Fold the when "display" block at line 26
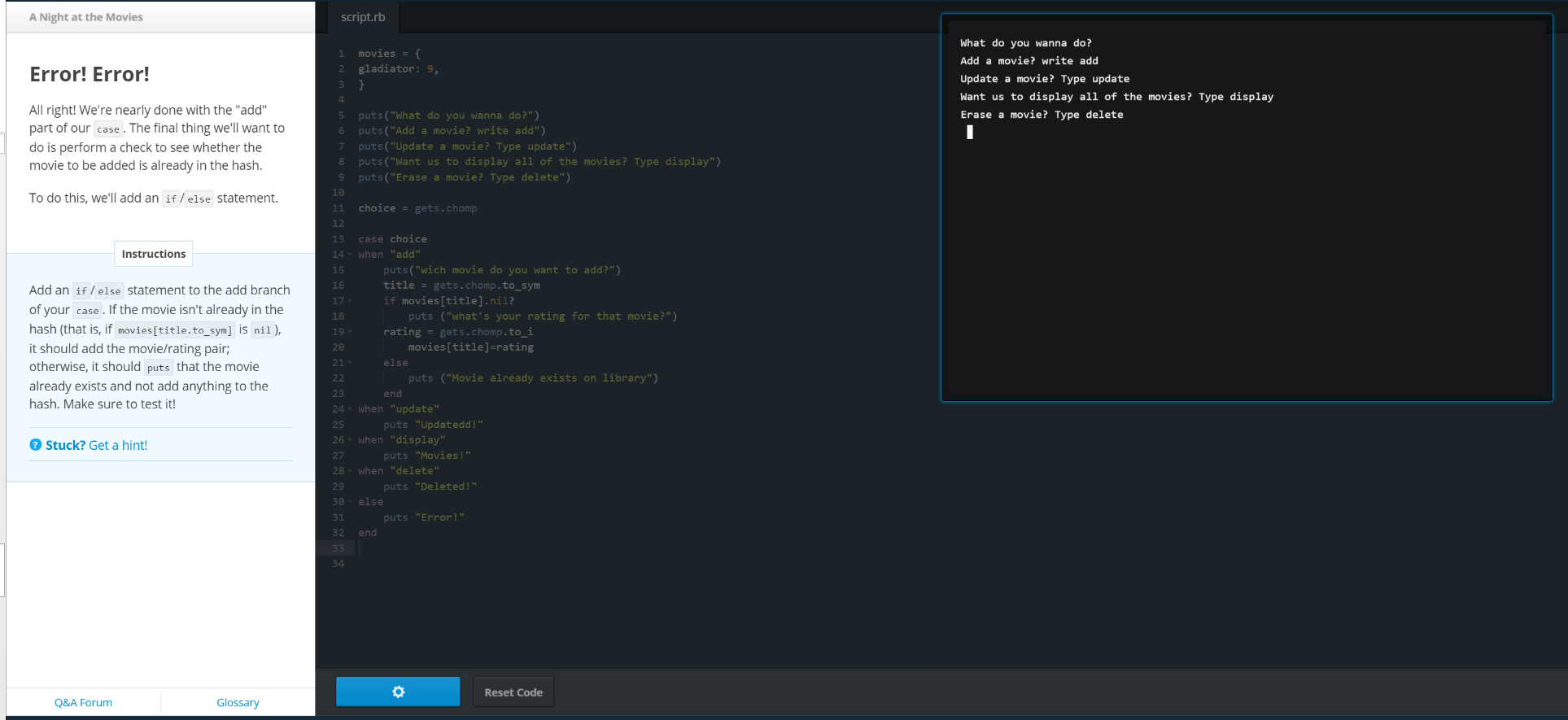Image resolution: width=1568 pixels, height=720 pixels. (x=351, y=440)
